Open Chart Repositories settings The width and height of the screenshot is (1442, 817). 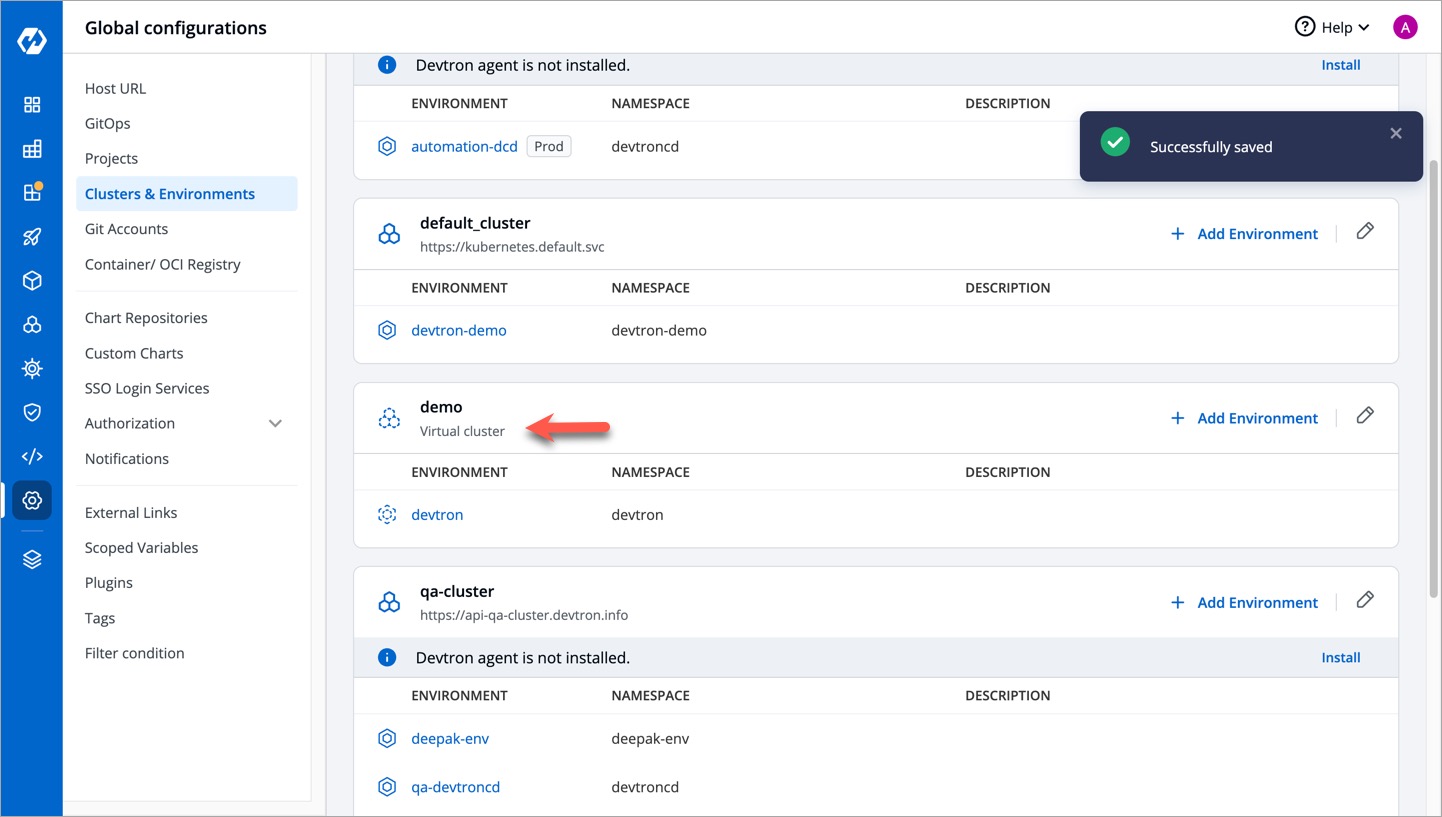(146, 318)
